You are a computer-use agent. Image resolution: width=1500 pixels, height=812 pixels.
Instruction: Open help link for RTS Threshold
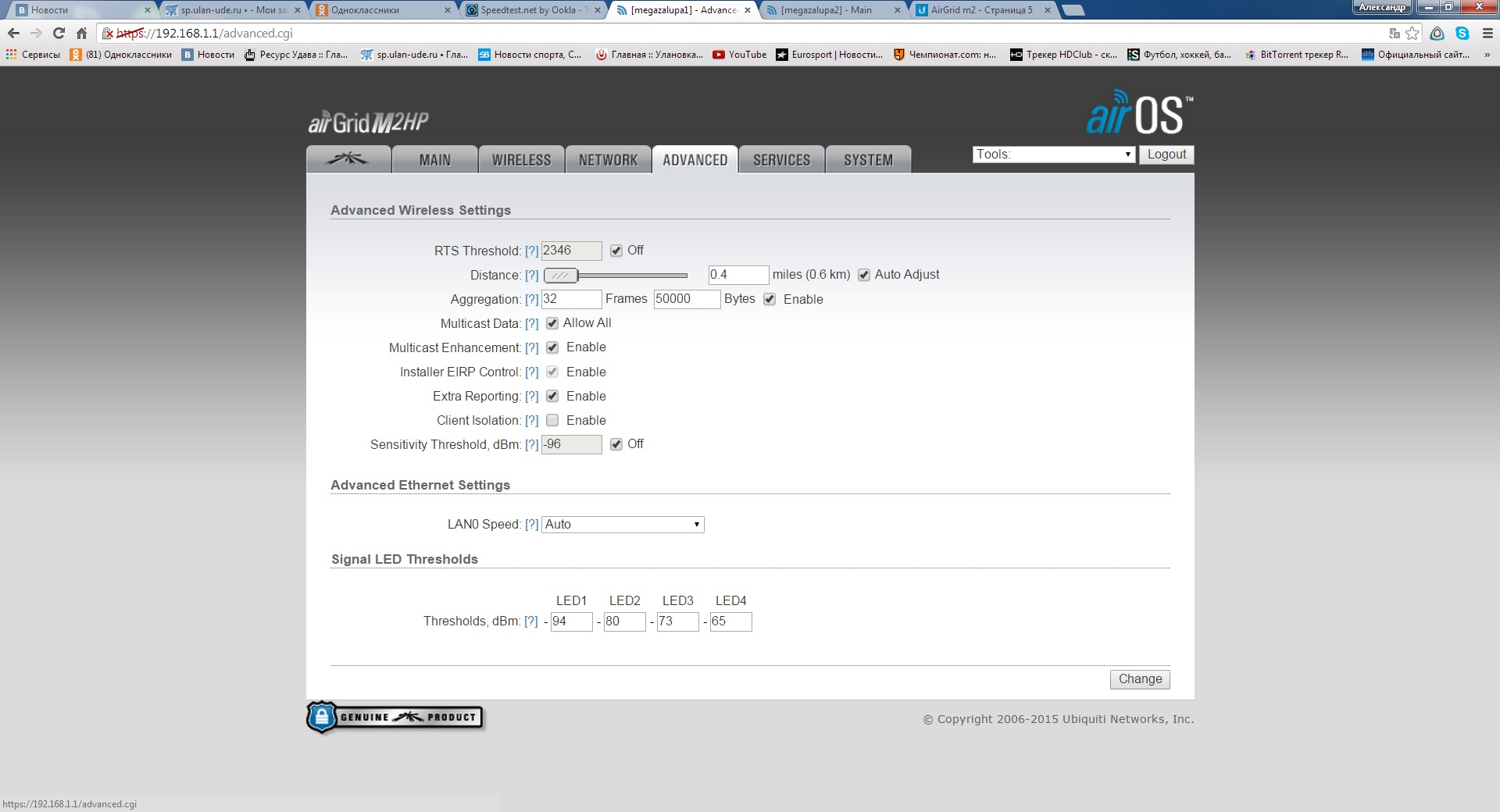tap(532, 251)
